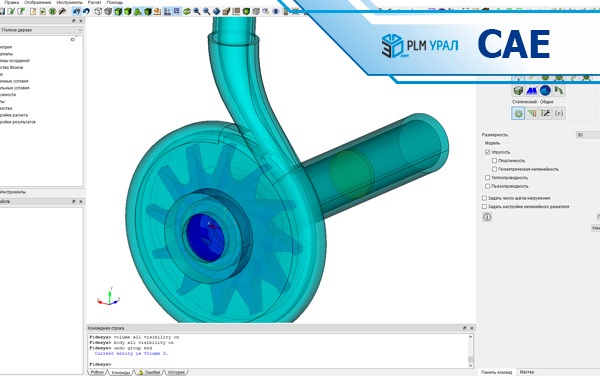Select the blue sphere icon in panel

tap(545, 91)
